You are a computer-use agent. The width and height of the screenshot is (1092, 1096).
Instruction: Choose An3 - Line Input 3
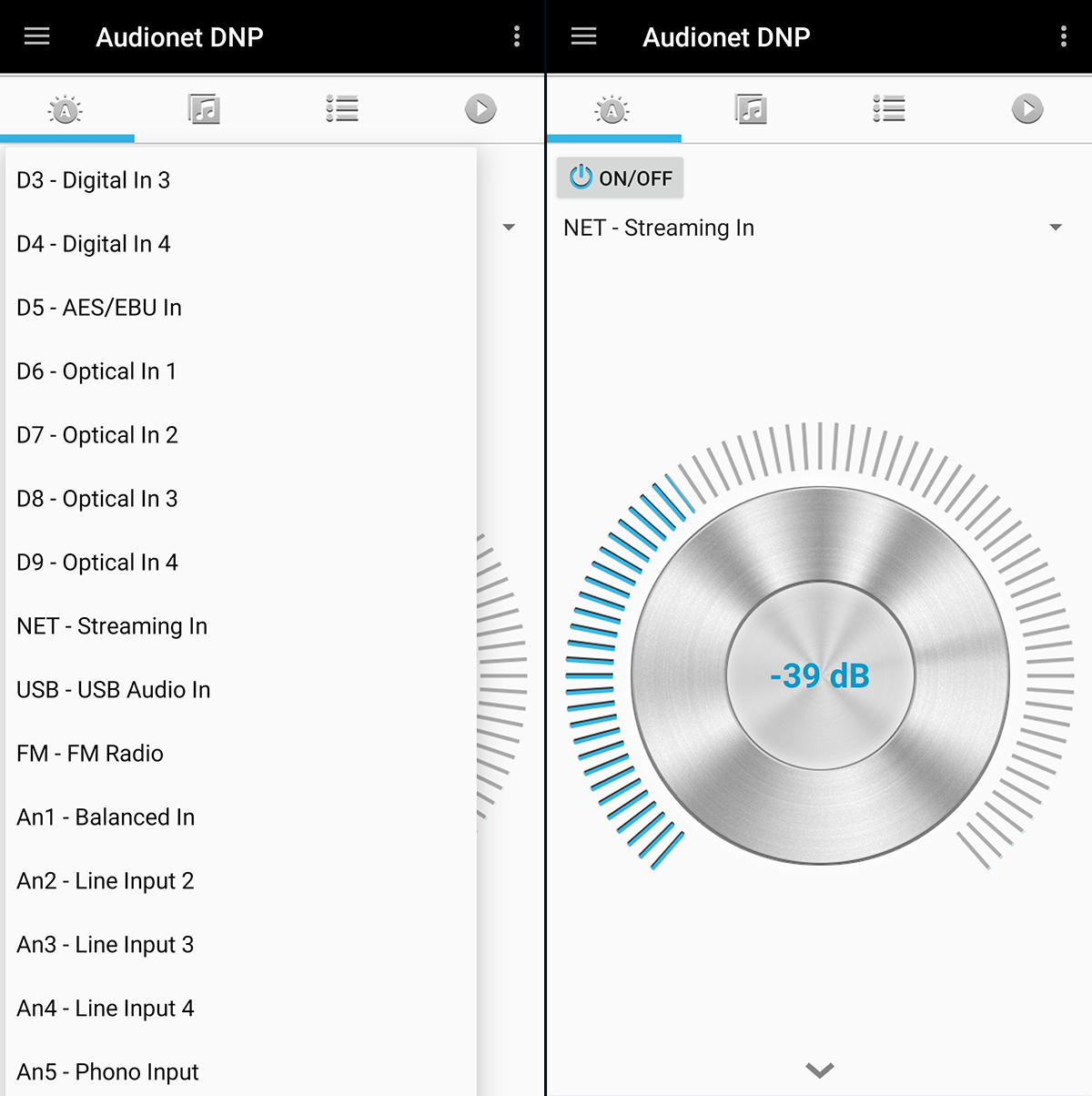coord(241,945)
